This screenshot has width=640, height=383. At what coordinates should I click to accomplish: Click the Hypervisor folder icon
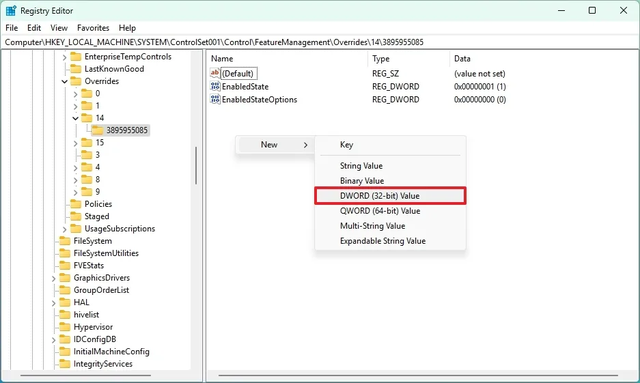click(x=65, y=327)
